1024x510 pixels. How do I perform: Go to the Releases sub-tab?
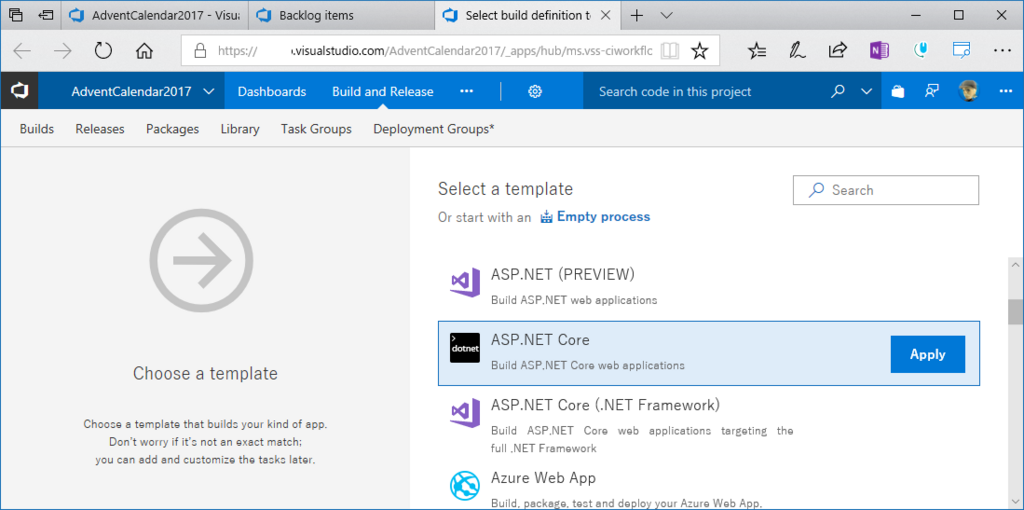100,129
